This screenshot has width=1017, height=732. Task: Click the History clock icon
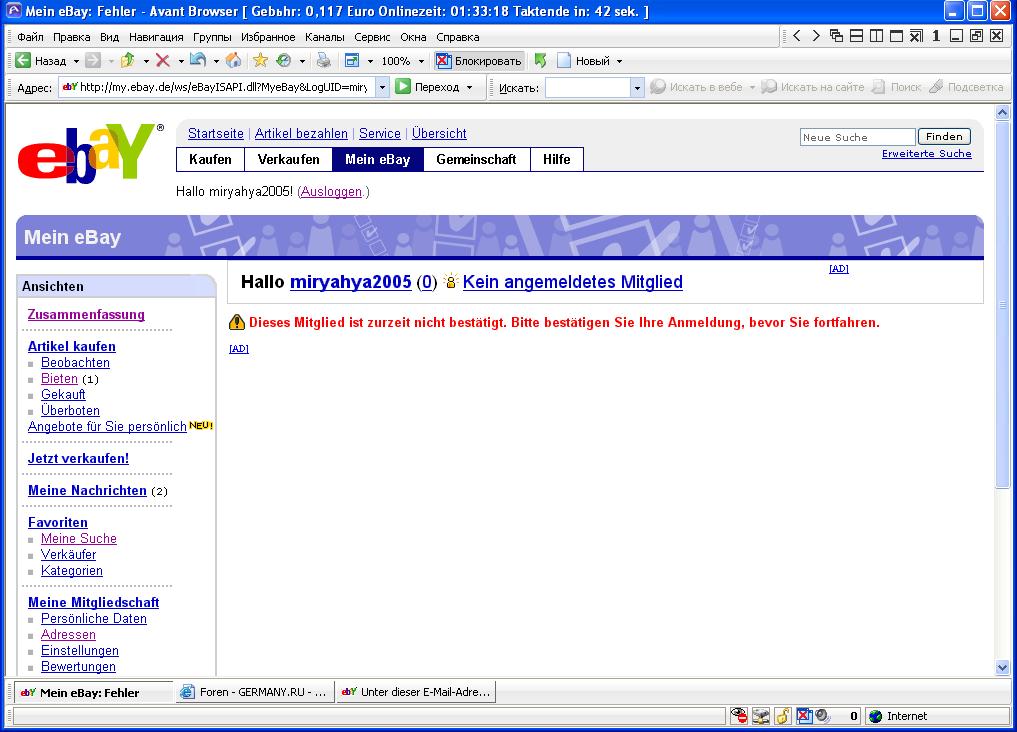coord(283,60)
